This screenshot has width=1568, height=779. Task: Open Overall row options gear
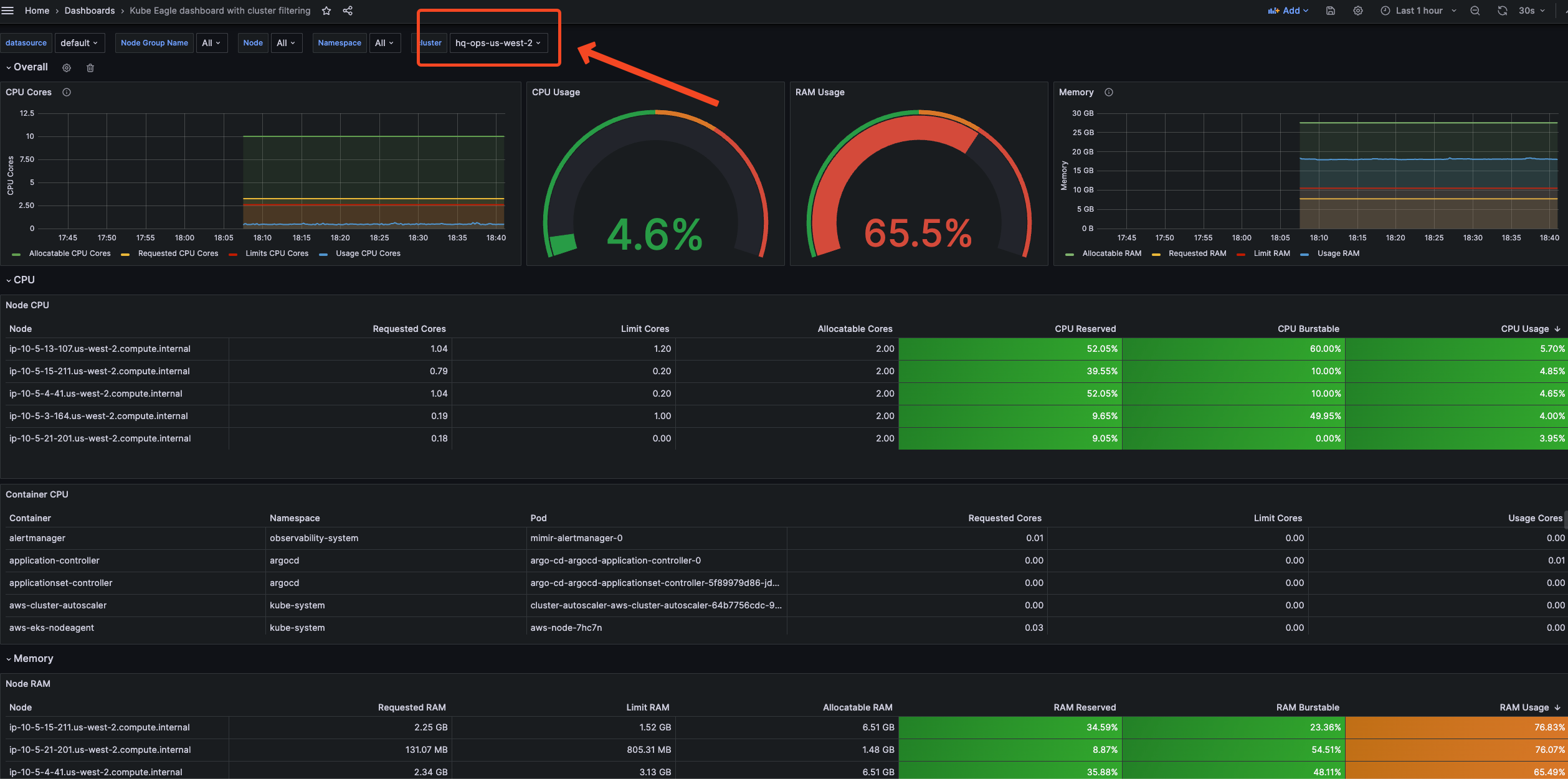coord(67,68)
